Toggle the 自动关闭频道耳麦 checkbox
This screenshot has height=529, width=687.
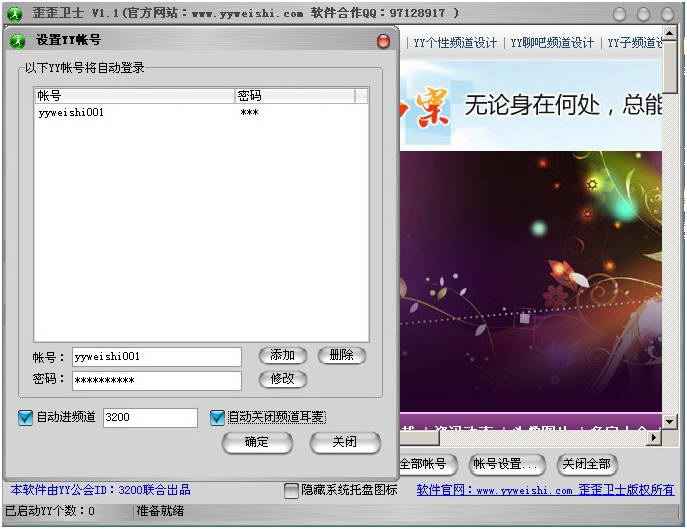(x=217, y=417)
